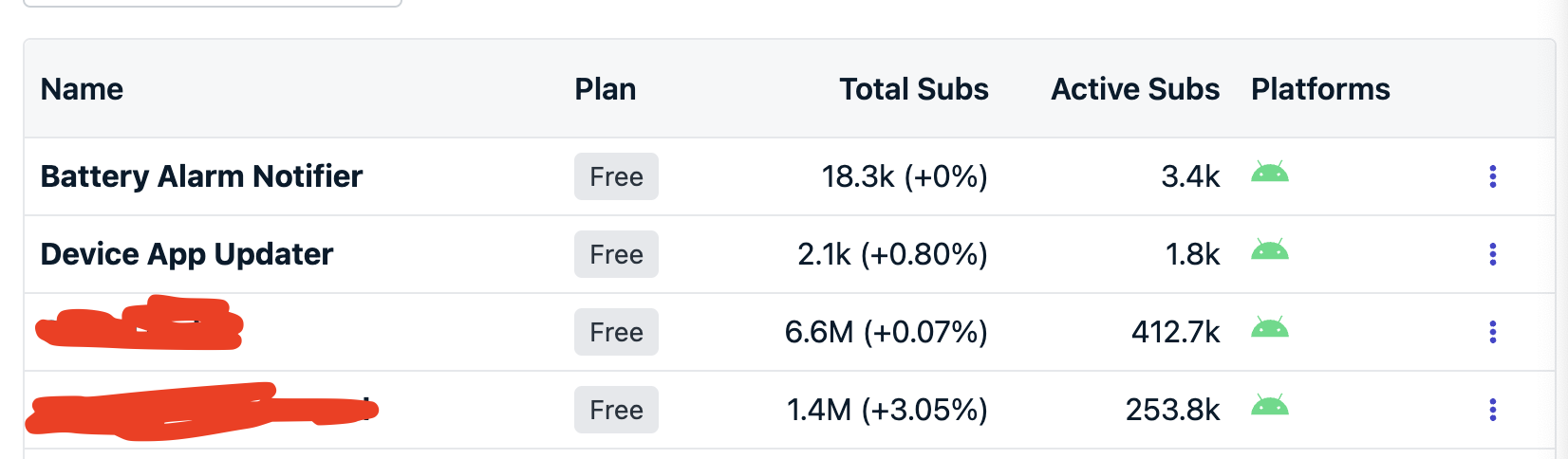Click Free plan badge in 6.6M row
The width and height of the screenshot is (1568, 459).
(616, 332)
